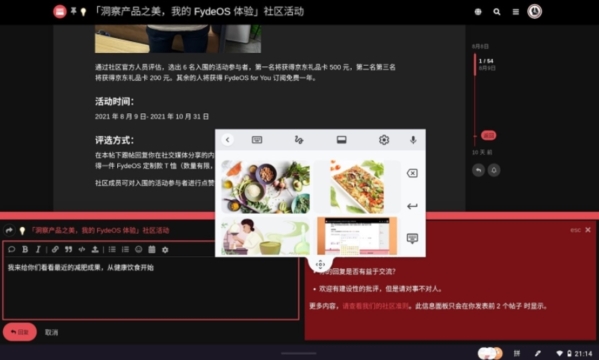
Task: Open the globe language icon in header
Action: tap(478, 12)
